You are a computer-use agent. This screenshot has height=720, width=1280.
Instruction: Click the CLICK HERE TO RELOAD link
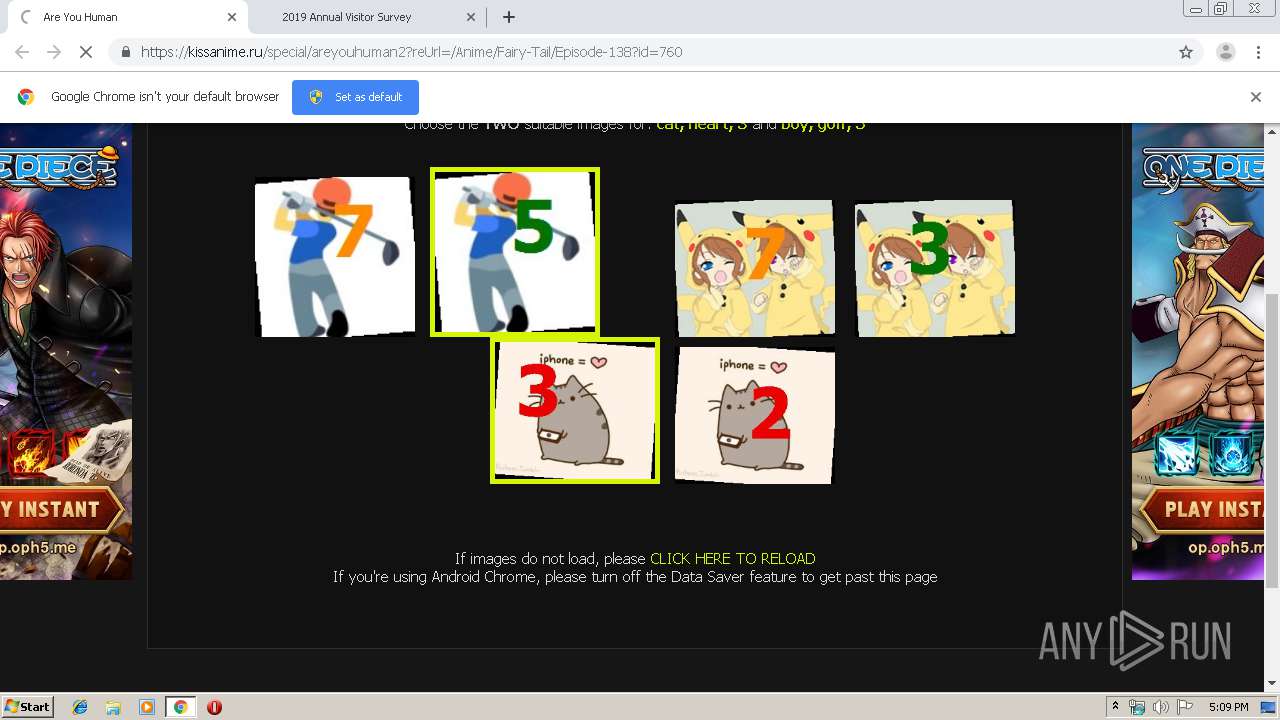(x=732, y=559)
